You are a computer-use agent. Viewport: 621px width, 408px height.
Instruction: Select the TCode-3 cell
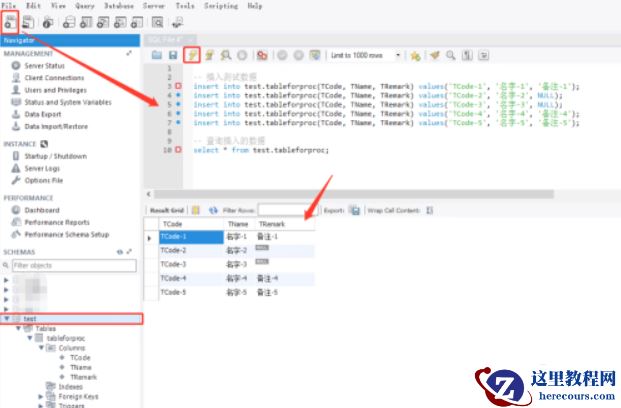[192, 264]
